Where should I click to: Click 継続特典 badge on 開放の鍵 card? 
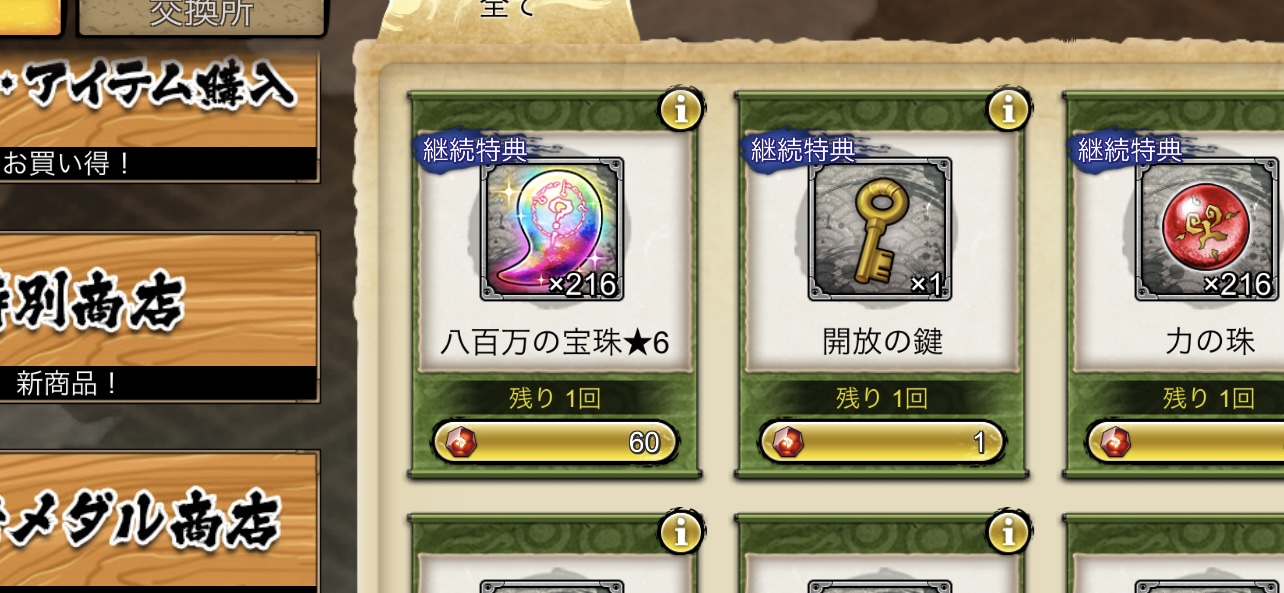pyautogui.click(x=802, y=151)
